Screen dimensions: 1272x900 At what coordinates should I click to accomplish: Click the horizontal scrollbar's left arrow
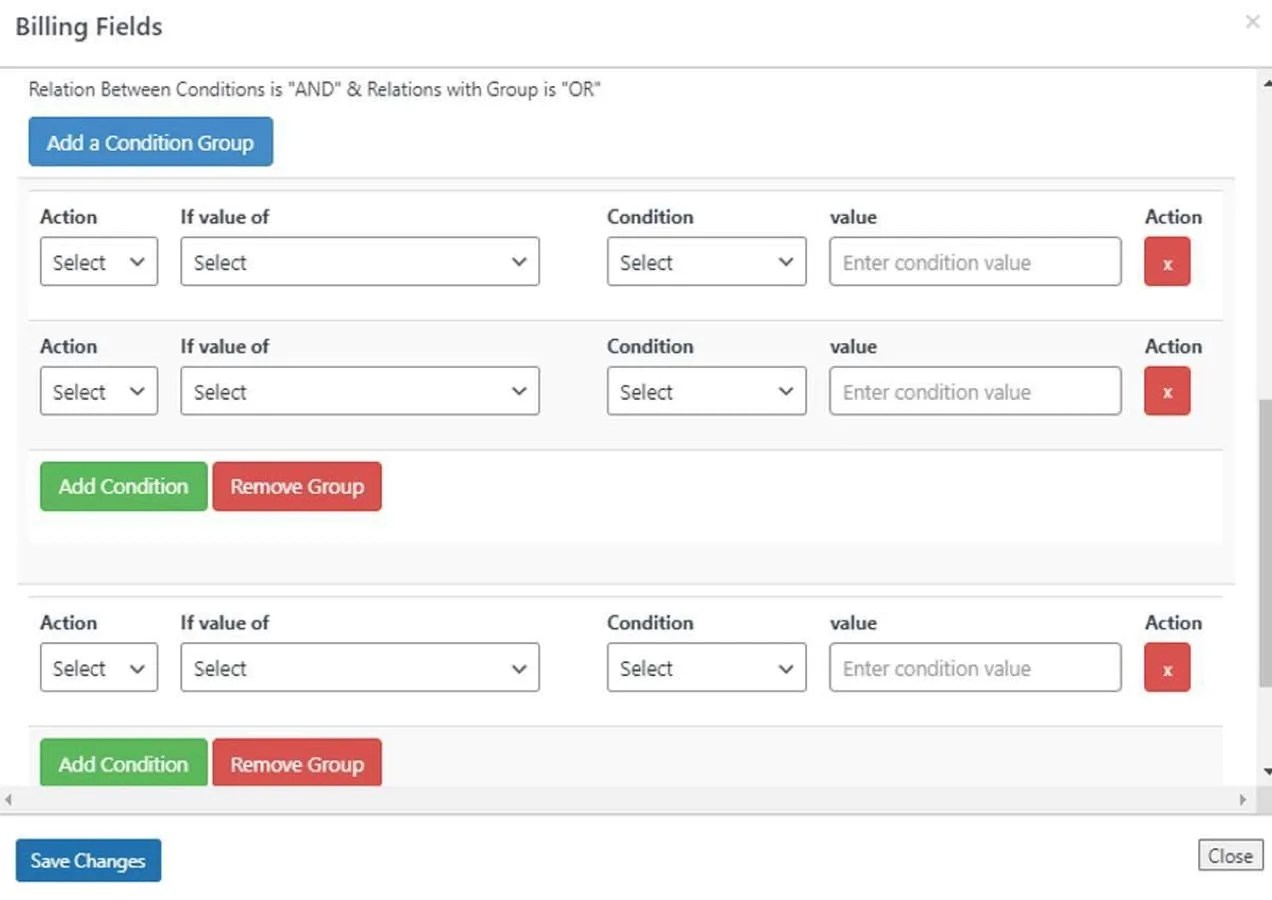(7, 799)
